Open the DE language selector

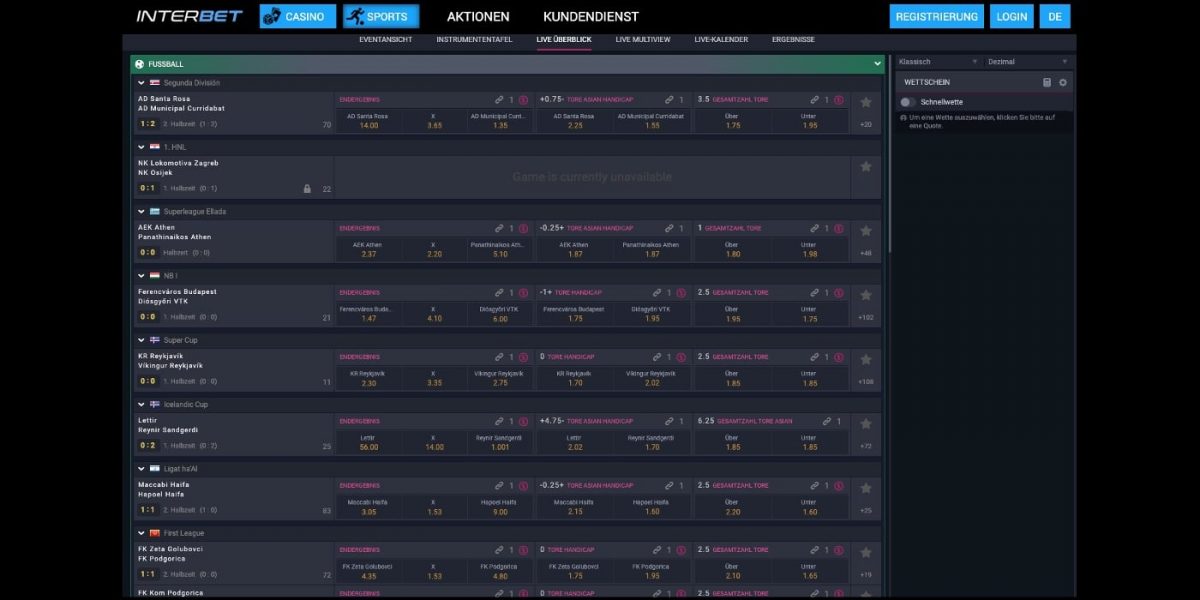1055,16
